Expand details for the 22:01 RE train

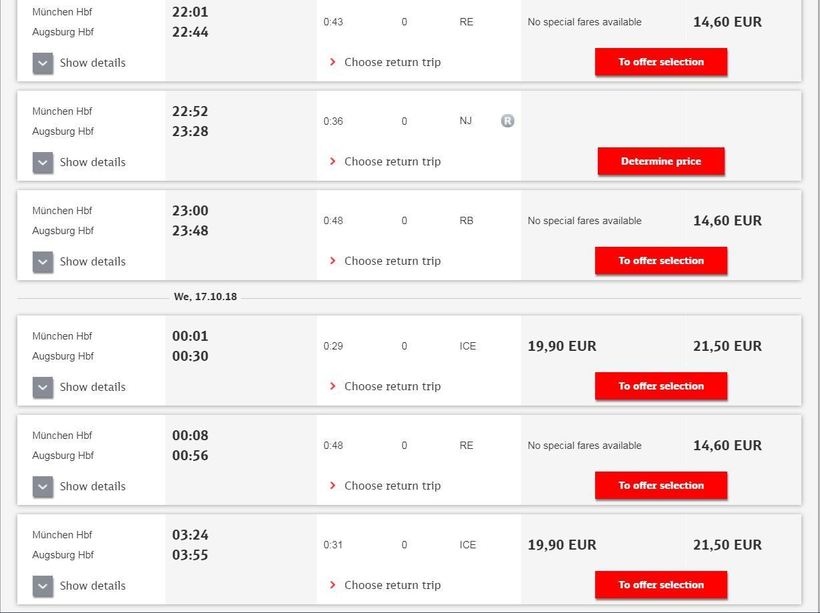point(43,63)
